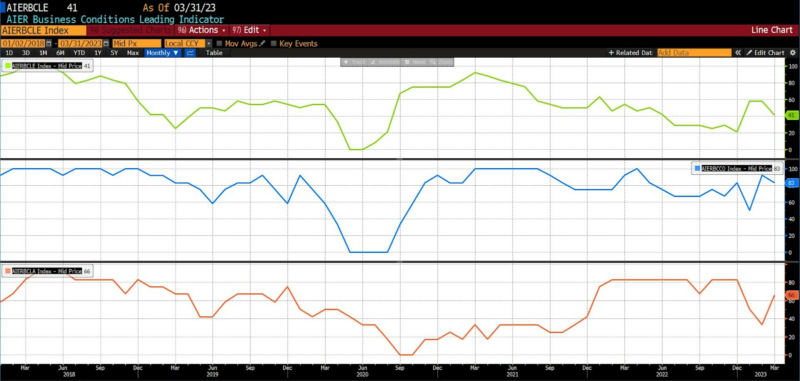Click the Mid Px field

pos(136,44)
